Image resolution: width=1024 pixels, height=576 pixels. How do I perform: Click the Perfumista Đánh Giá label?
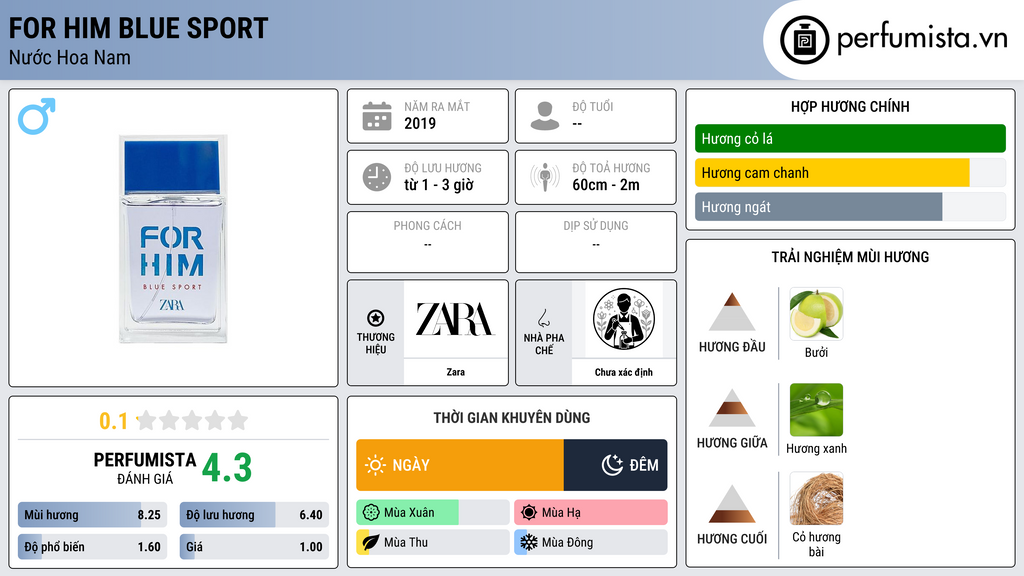pos(145,469)
